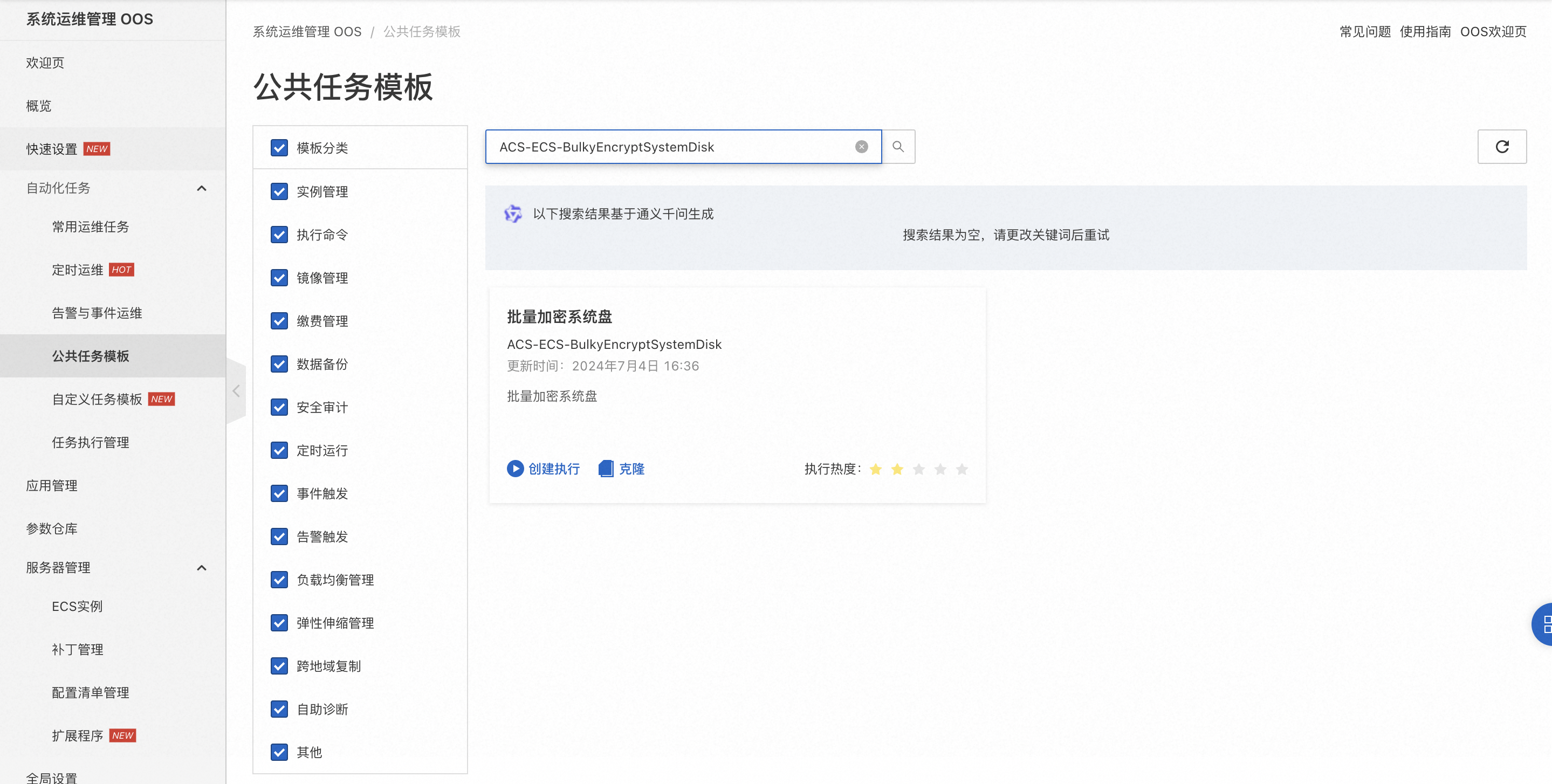
Task: Click the magnifier search button
Action: click(898, 147)
